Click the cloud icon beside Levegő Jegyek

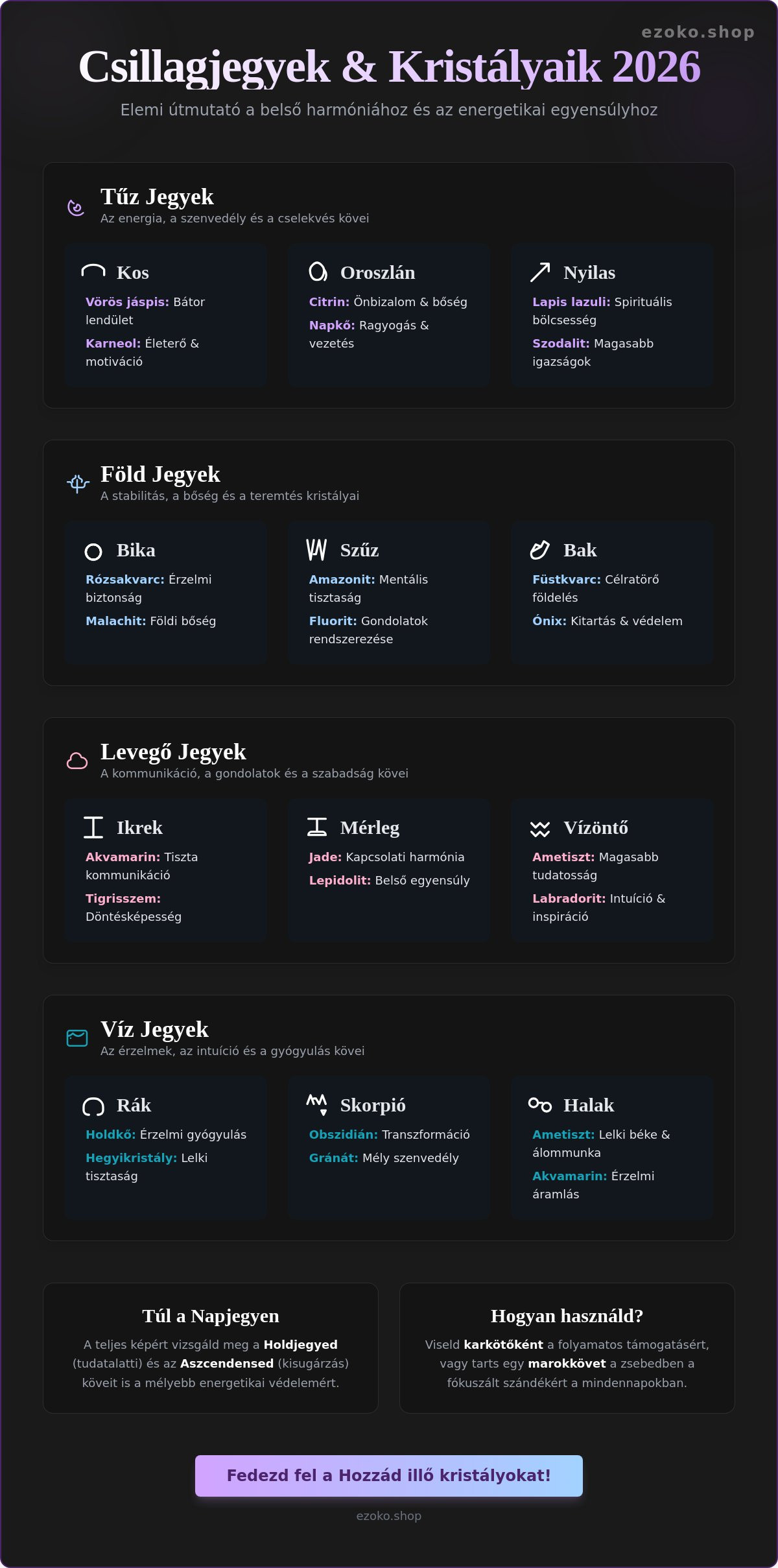pyautogui.click(x=77, y=761)
